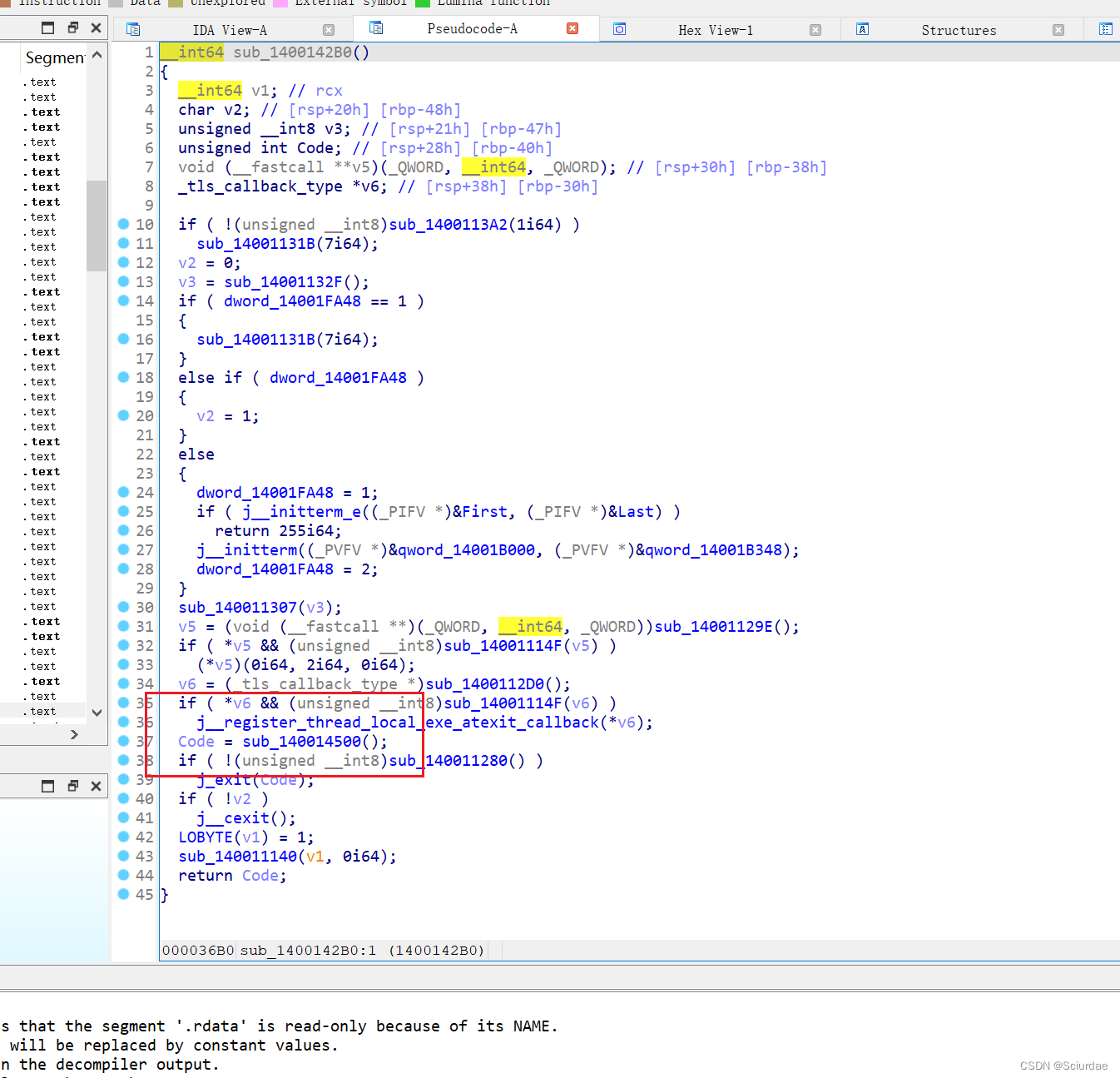
Task: Click dword_14001FA48 on line 24
Action: [x=265, y=493]
